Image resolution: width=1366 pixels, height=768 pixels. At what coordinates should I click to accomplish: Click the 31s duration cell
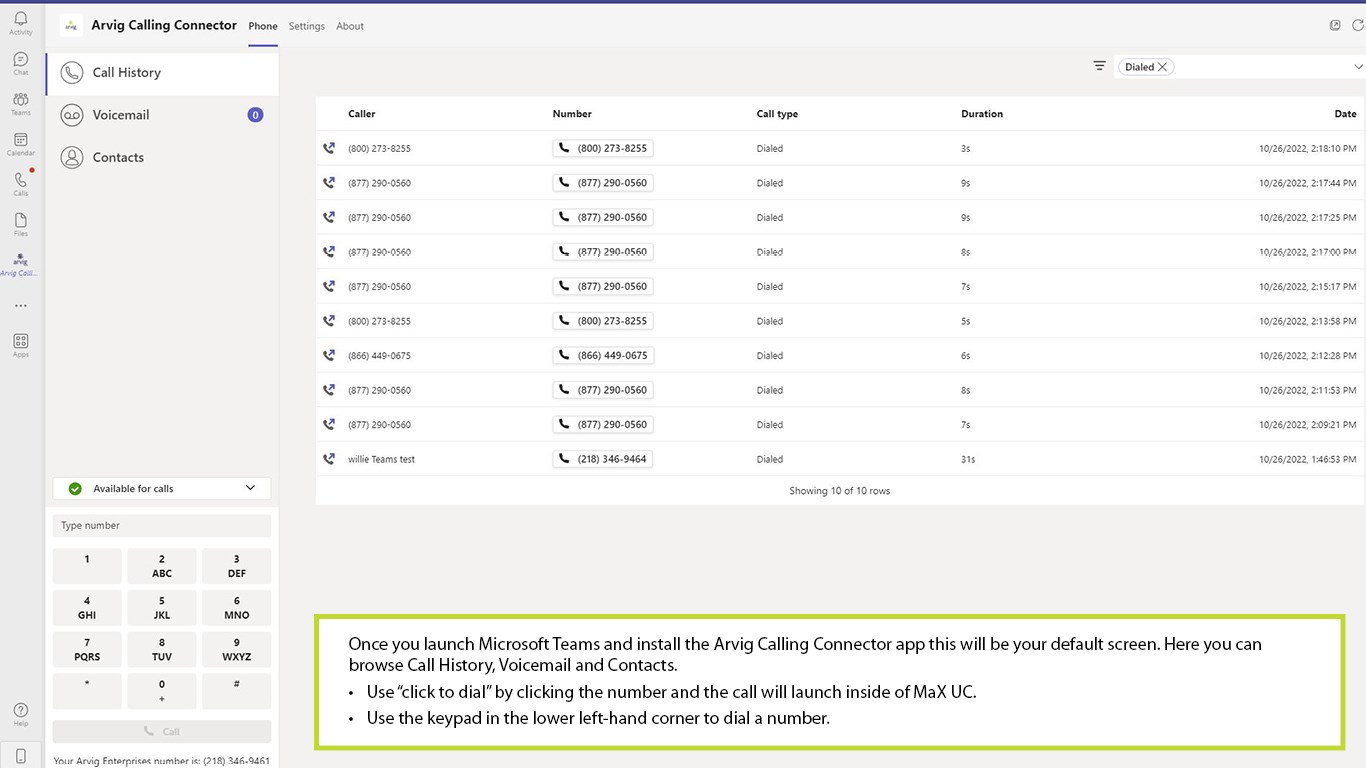click(x=968, y=459)
